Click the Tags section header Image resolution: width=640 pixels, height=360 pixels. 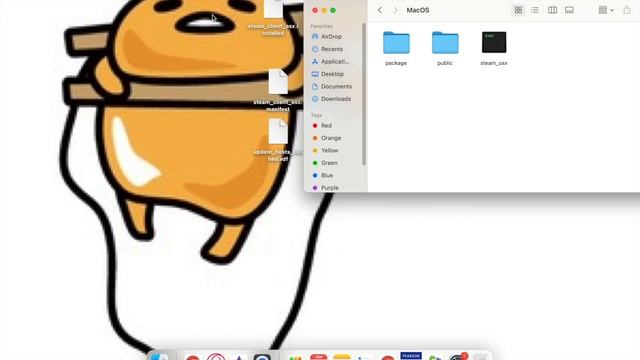pyautogui.click(x=316, y=116)
